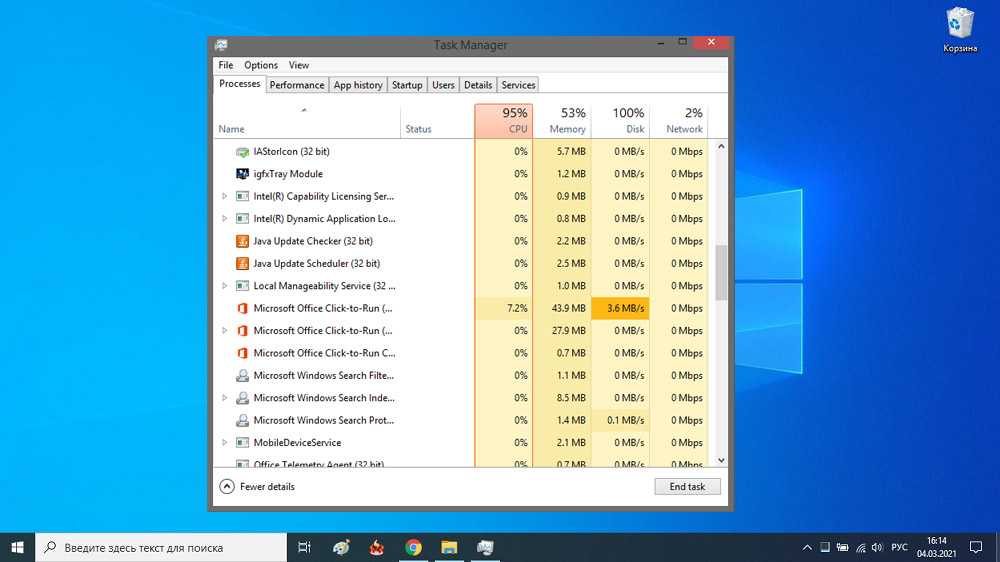
Task: Switch to the Users tab
Action: (x=443, y=85)
